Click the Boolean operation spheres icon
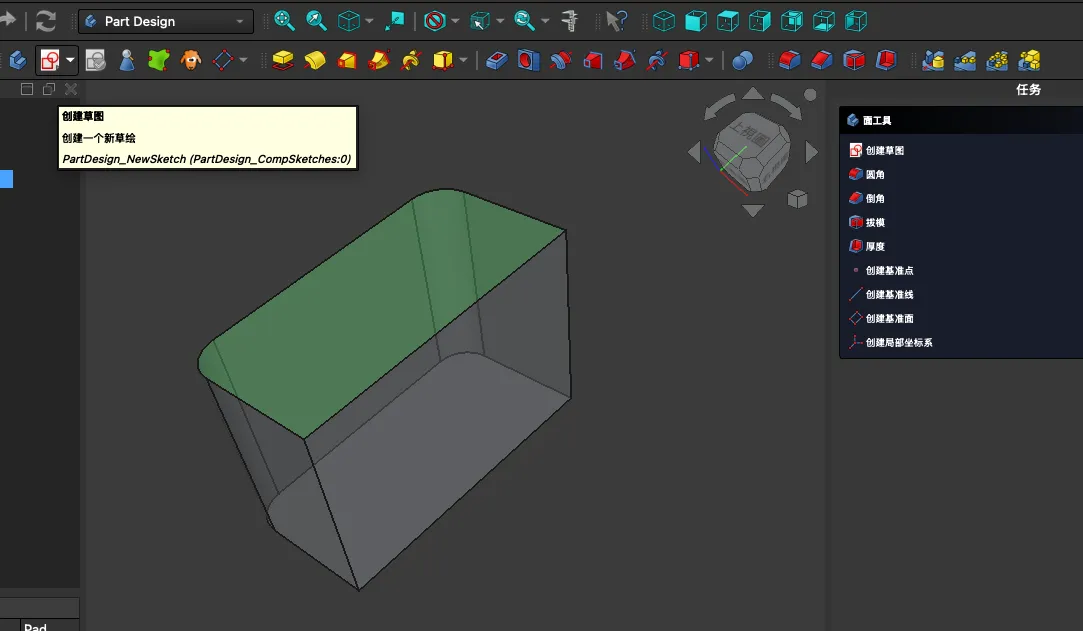 [x=742, y=61]
